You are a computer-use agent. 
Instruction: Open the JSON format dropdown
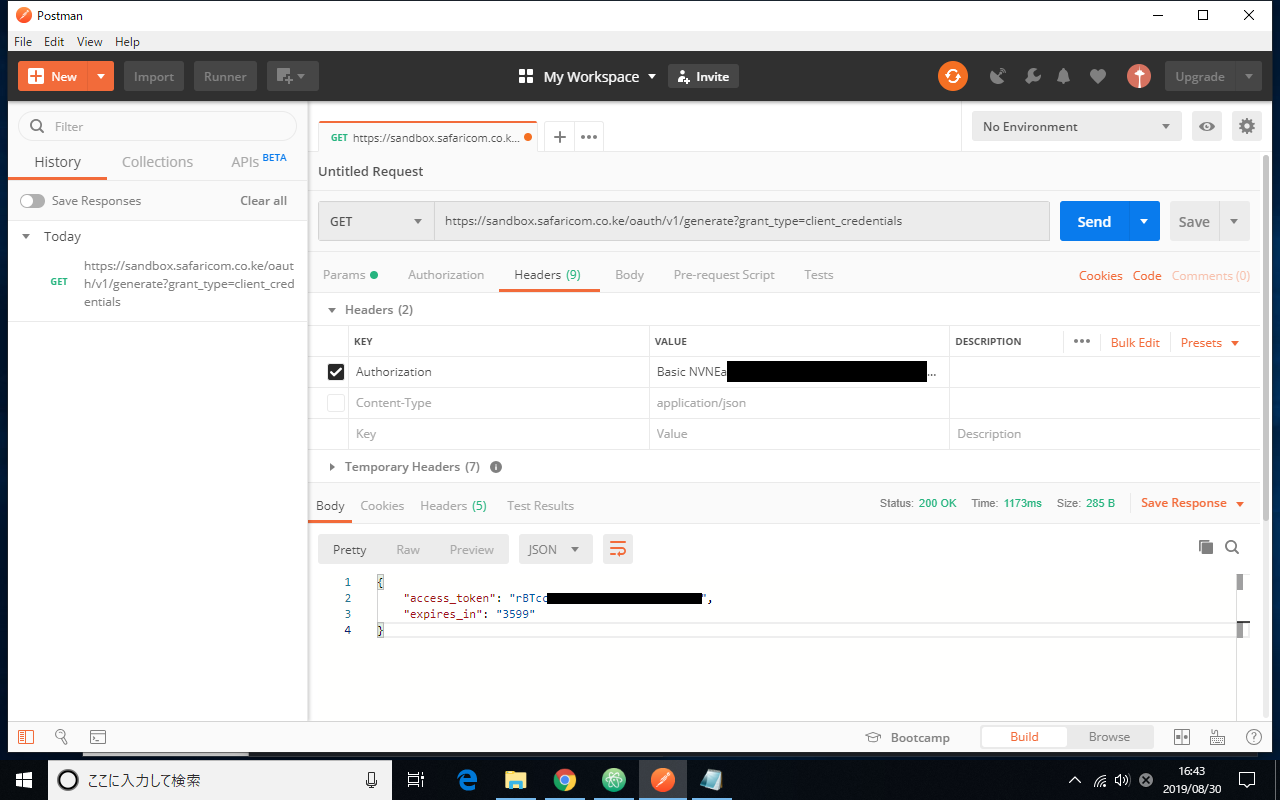555,549
